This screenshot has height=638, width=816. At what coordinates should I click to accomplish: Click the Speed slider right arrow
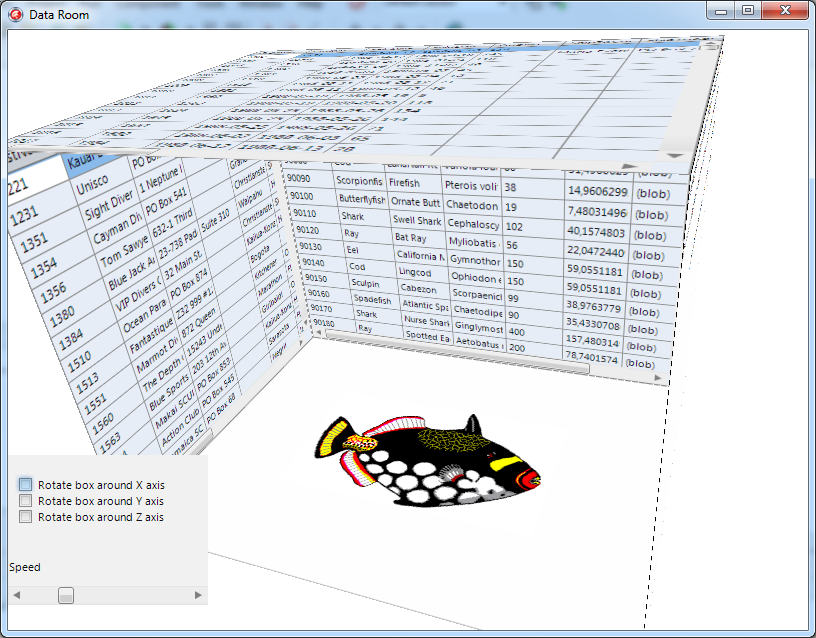point(198,595)
